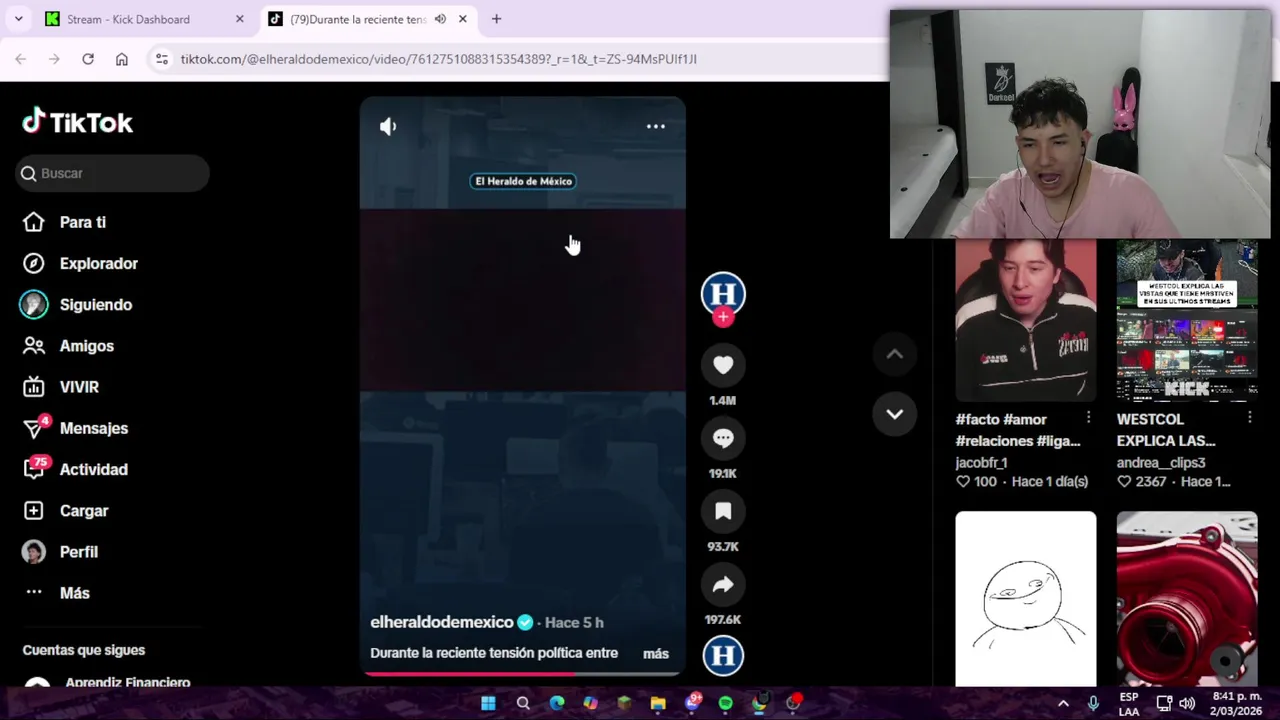Focus the Buscar search field
The width and height of the screenshot is (1280, 720).
tap(112, 173)
